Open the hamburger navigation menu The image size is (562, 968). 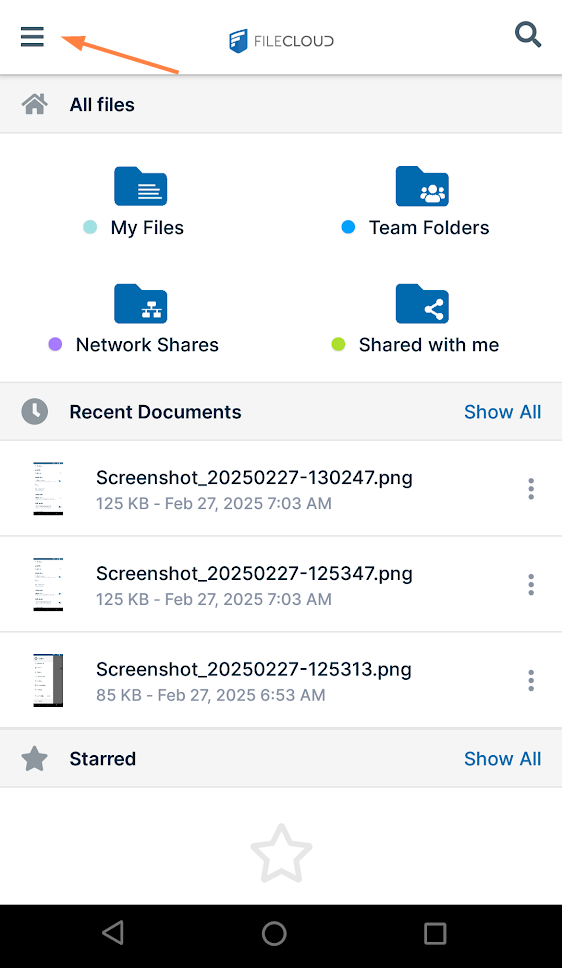coord(32,36)
